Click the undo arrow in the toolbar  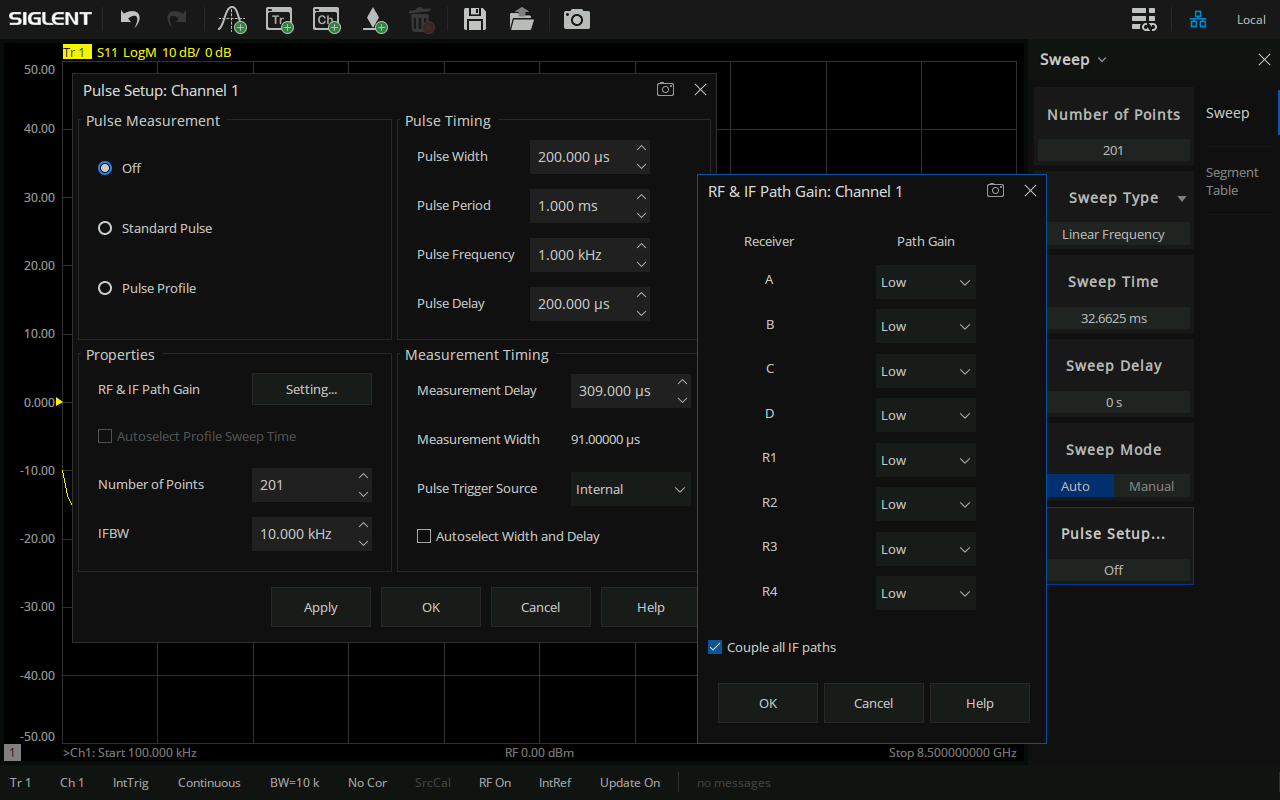click(130, 19)
